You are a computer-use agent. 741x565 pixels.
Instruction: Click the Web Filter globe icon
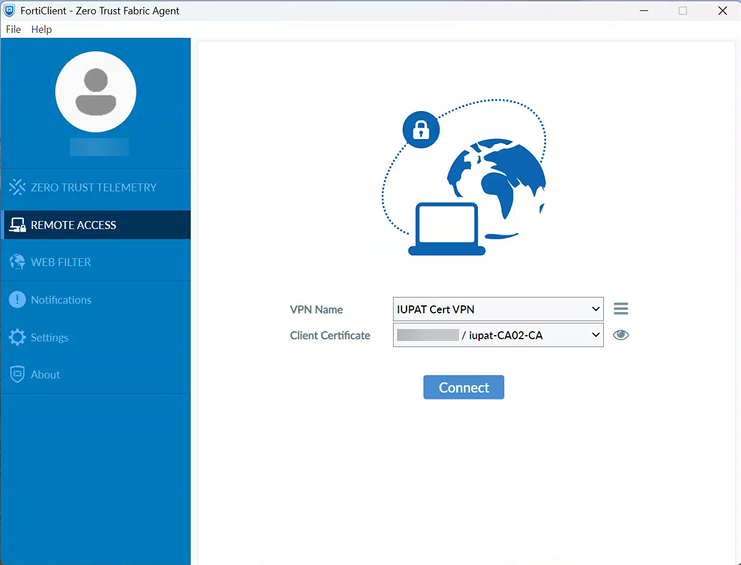pos(17,262)
